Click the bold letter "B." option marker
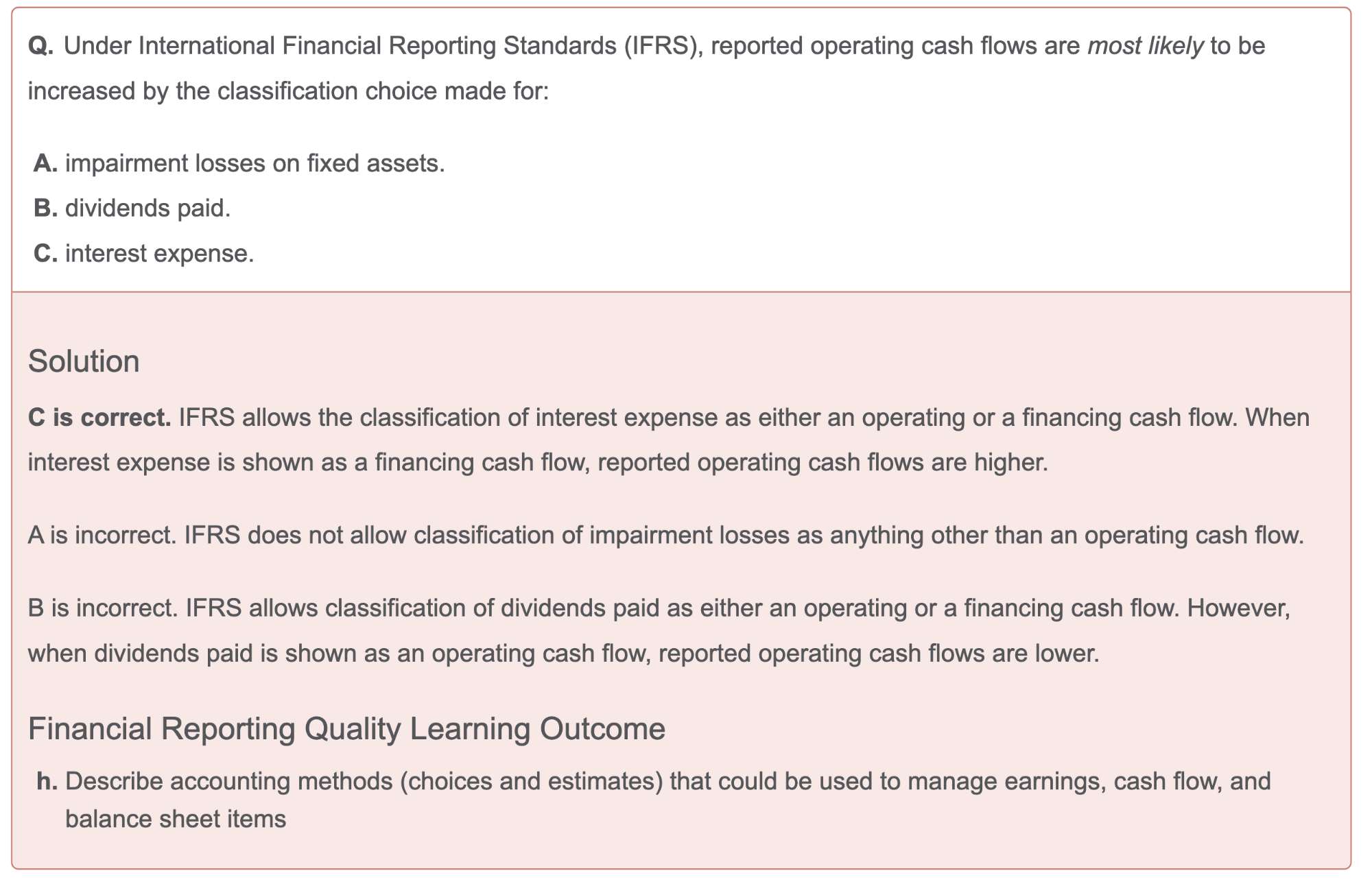1372x884 pixels. click(45, 208)
